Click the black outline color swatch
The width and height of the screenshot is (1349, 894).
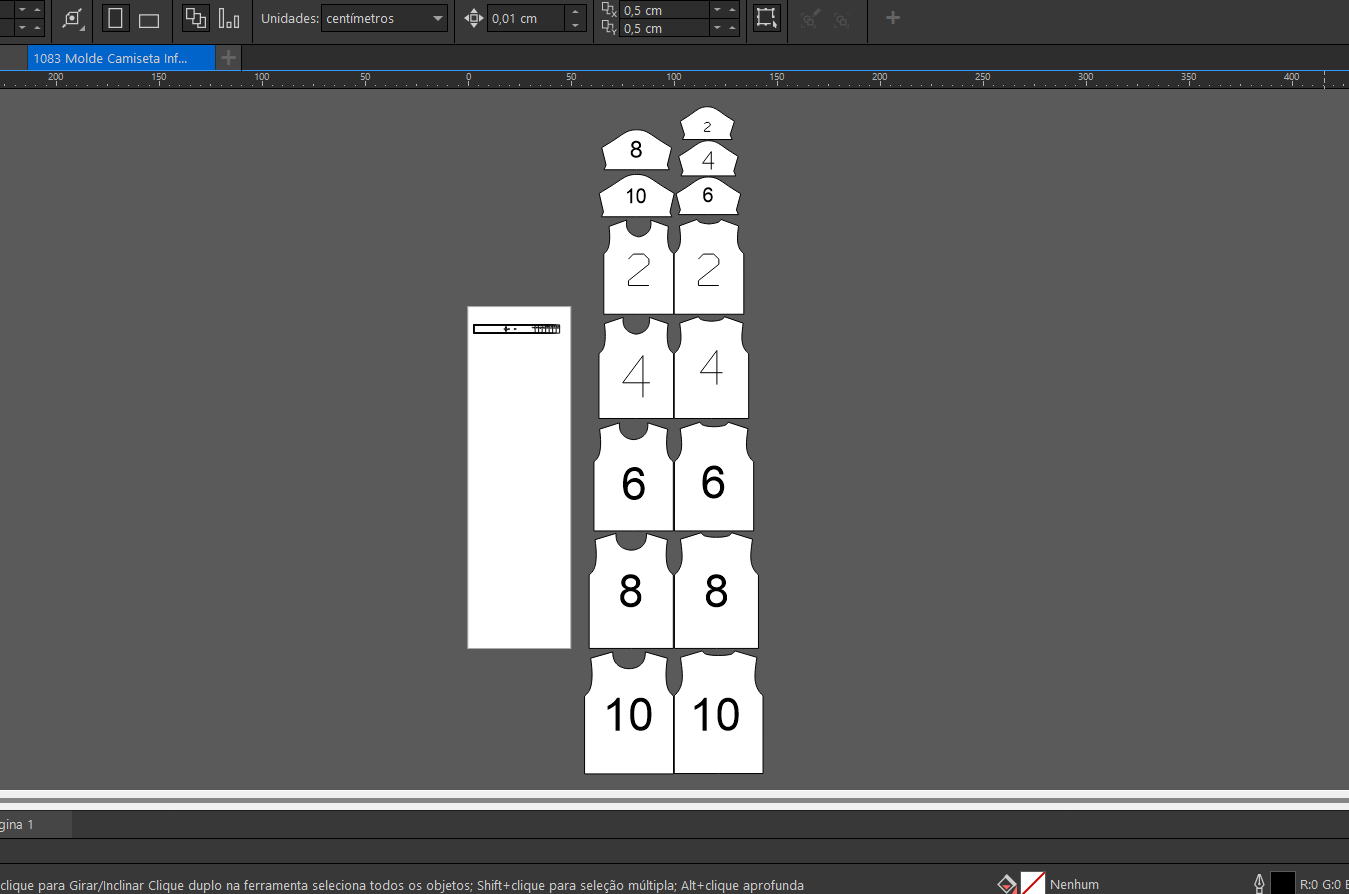pos(1282,884)
